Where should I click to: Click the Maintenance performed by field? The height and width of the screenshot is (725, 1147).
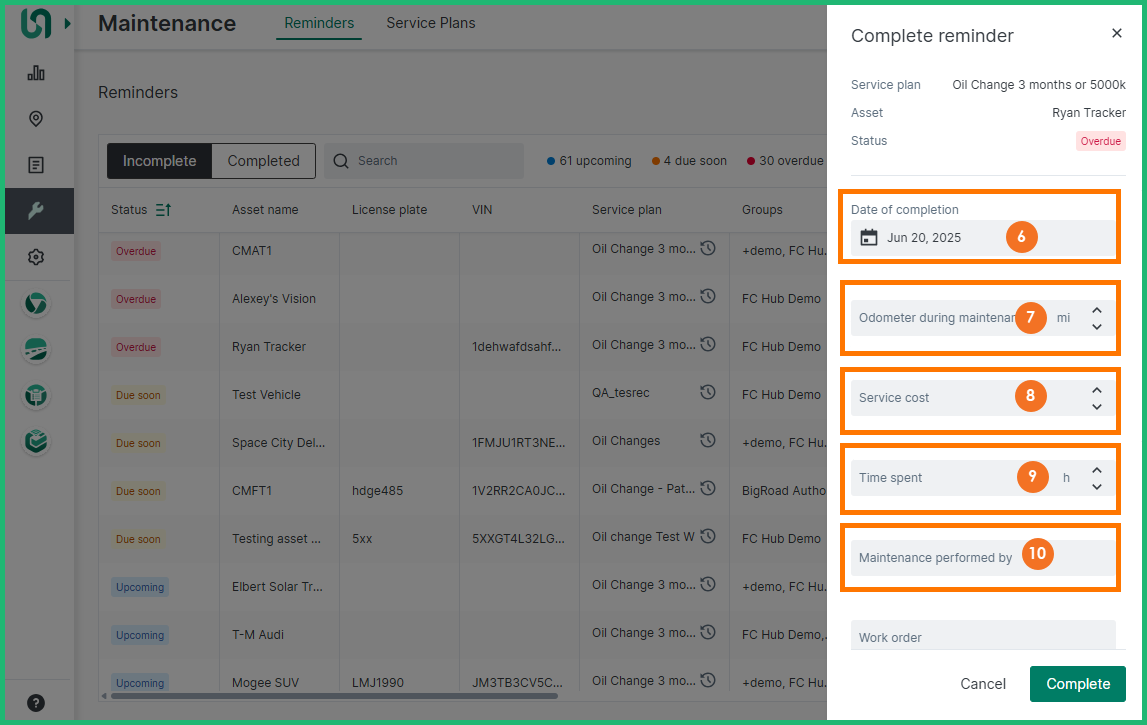tap(935, 558)
